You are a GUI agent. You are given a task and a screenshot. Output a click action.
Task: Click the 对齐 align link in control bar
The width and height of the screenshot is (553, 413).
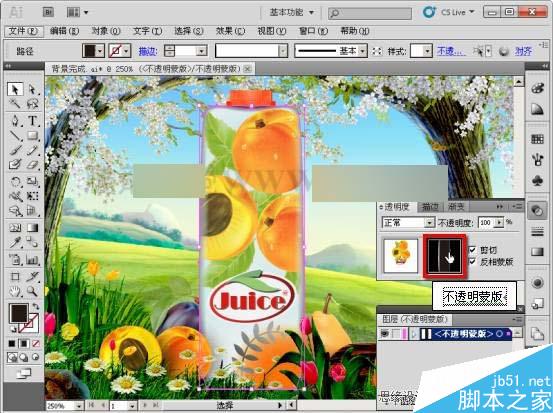click(x=523, y=51)
